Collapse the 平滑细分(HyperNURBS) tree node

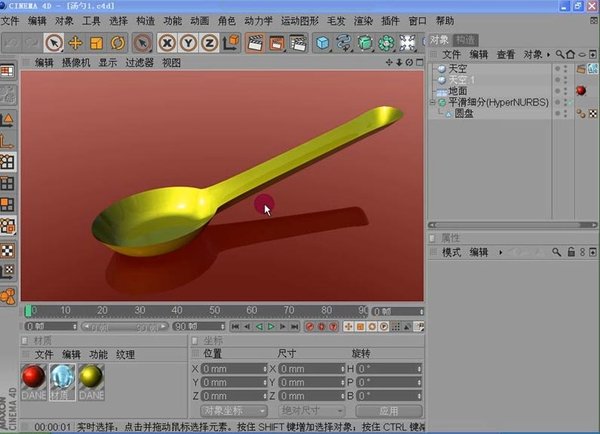432,102
